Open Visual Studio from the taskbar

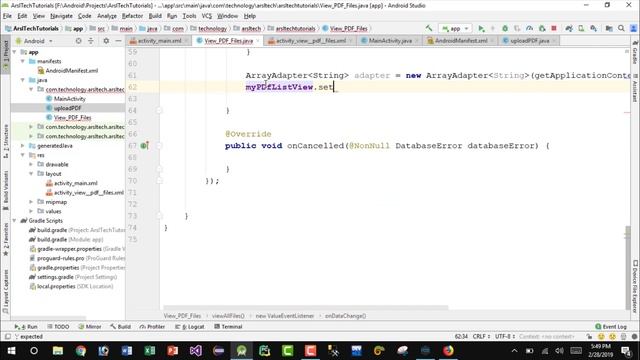click(x=196, y=351)
